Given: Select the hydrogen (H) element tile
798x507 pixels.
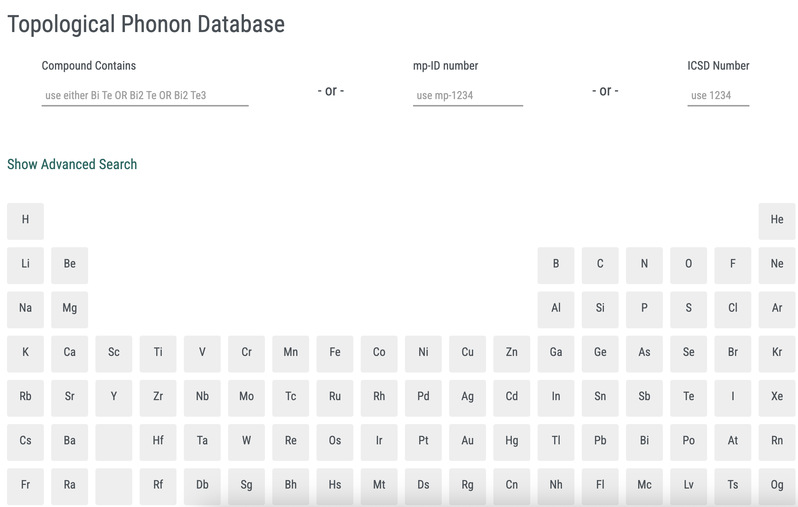Looking at the screenshot, I should click(25, 221).
